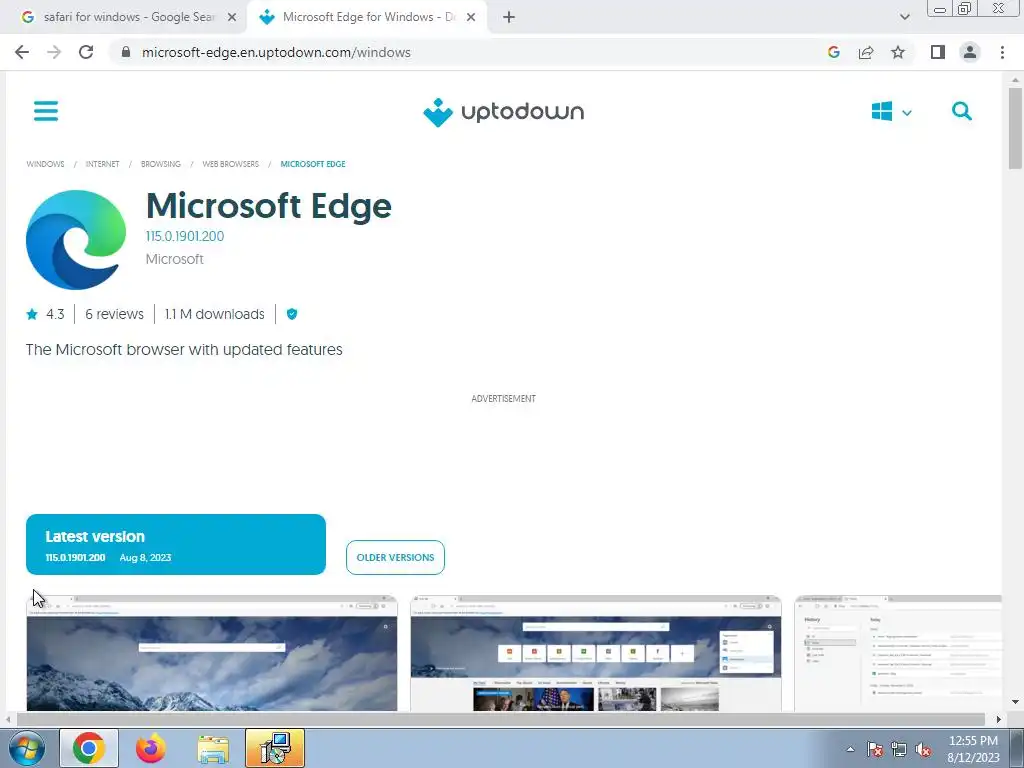Click the verified shield badge icon
The width and height of the screenshot is (1024, 768).
click(x=292, y=314)
